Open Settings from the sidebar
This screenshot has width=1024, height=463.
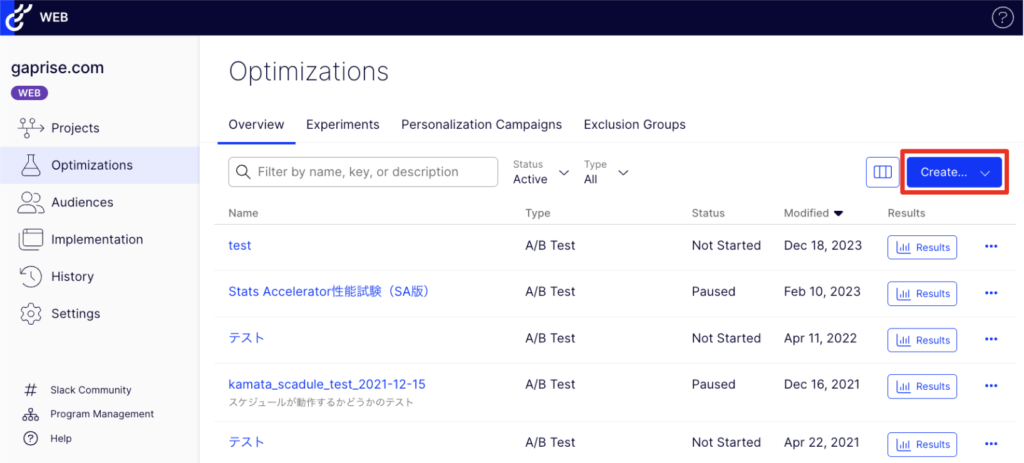click(x=75, y=313)
